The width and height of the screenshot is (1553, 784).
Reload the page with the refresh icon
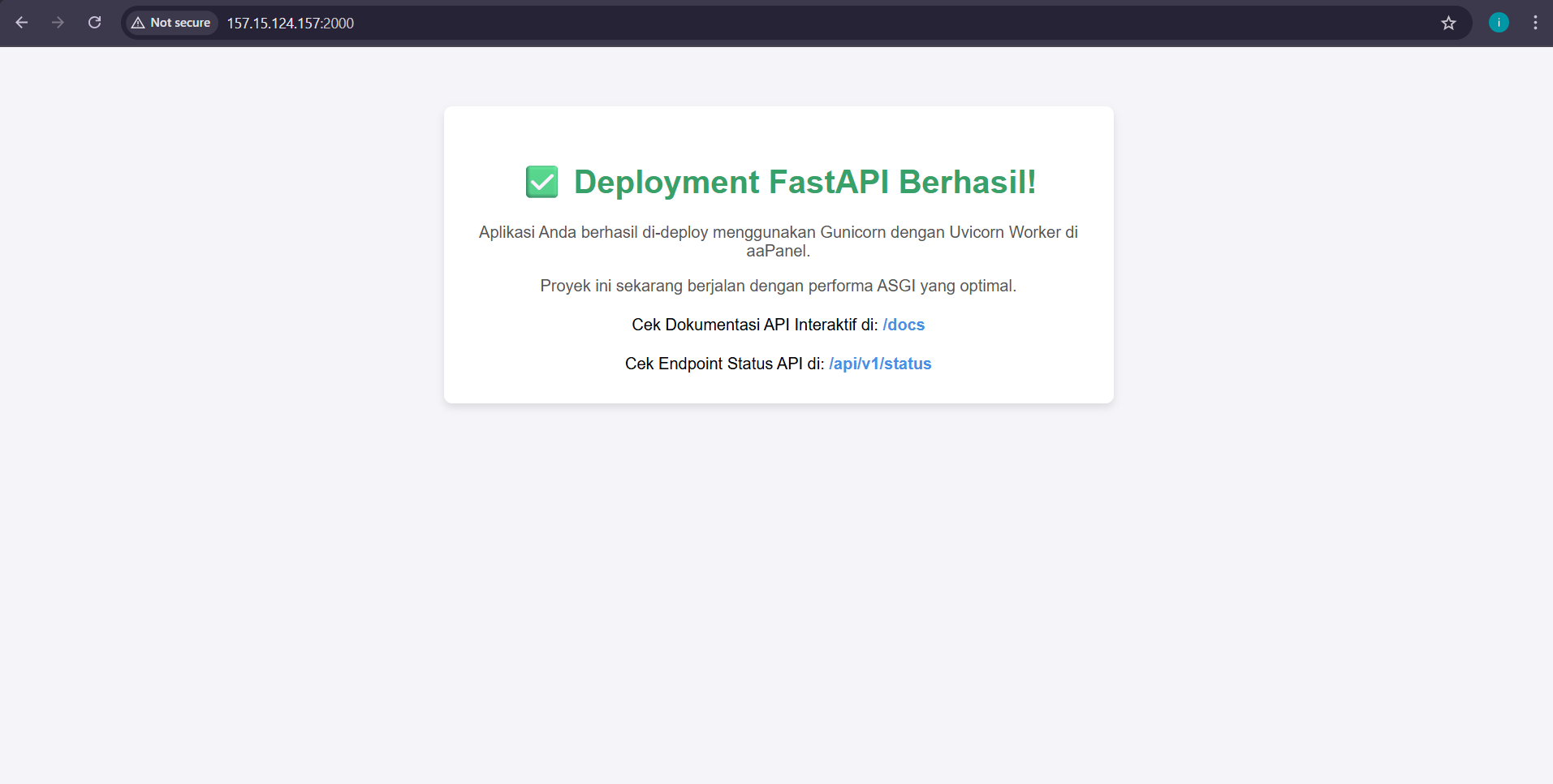click(95, 23)
